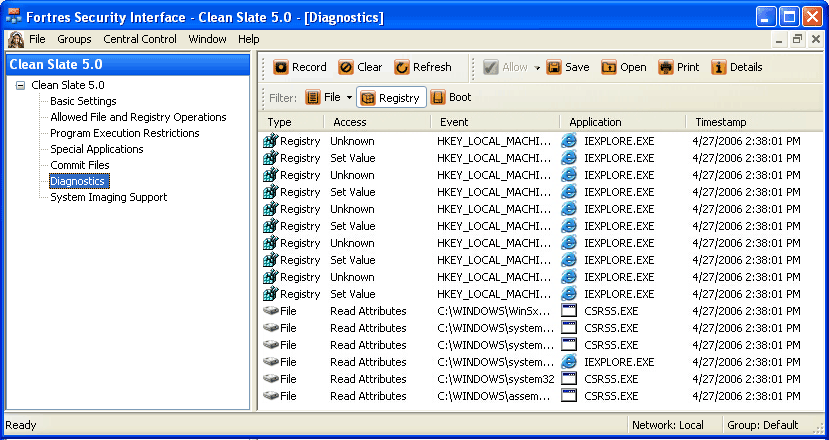Click the Print toolbar icon

(666, 67)
